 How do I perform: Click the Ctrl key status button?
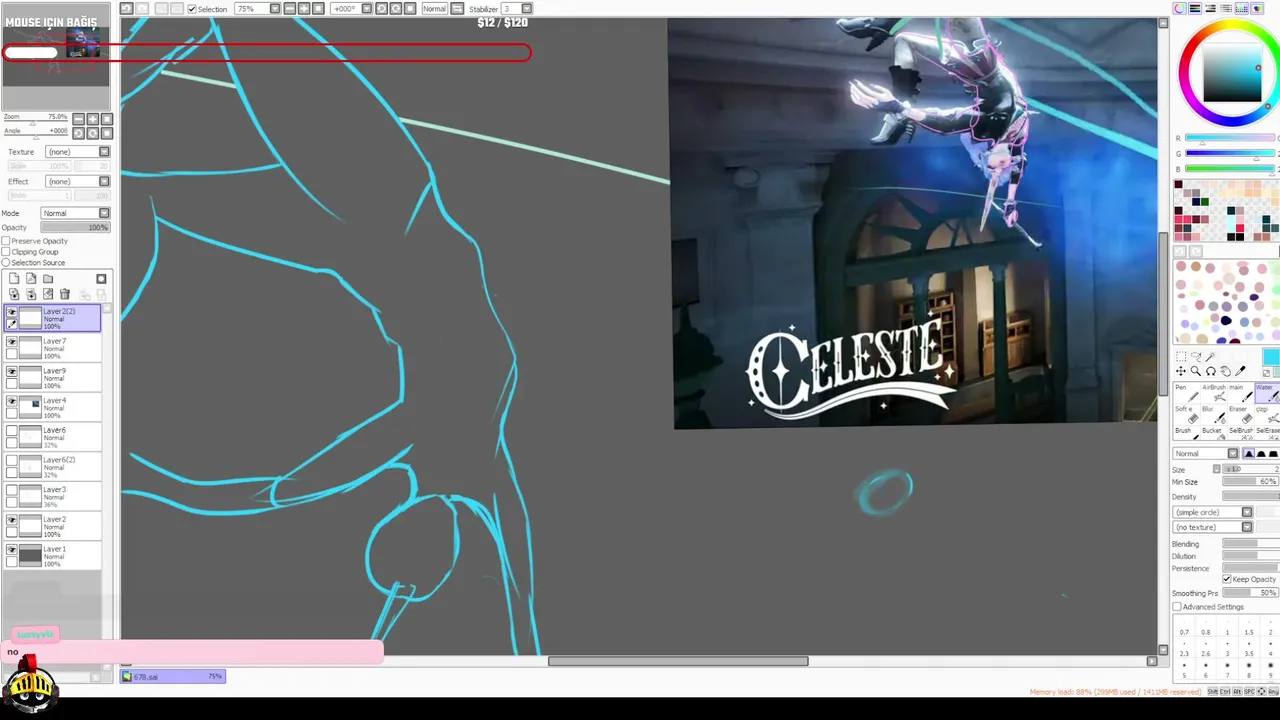(1225, 692)
